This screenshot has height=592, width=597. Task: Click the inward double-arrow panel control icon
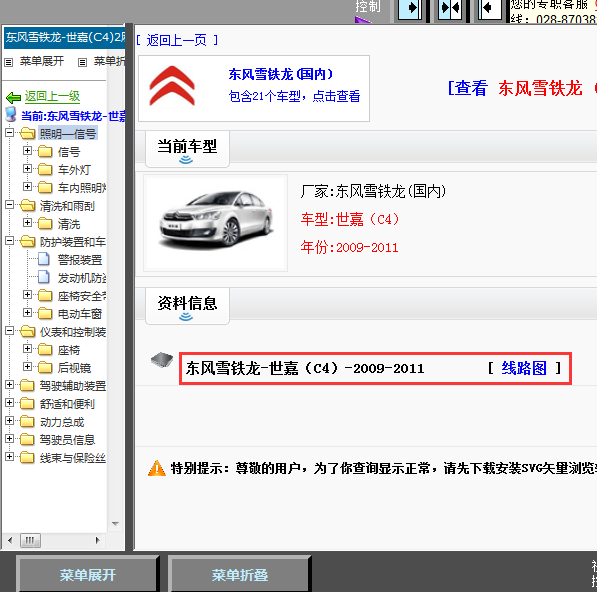[x=450, y=8]
